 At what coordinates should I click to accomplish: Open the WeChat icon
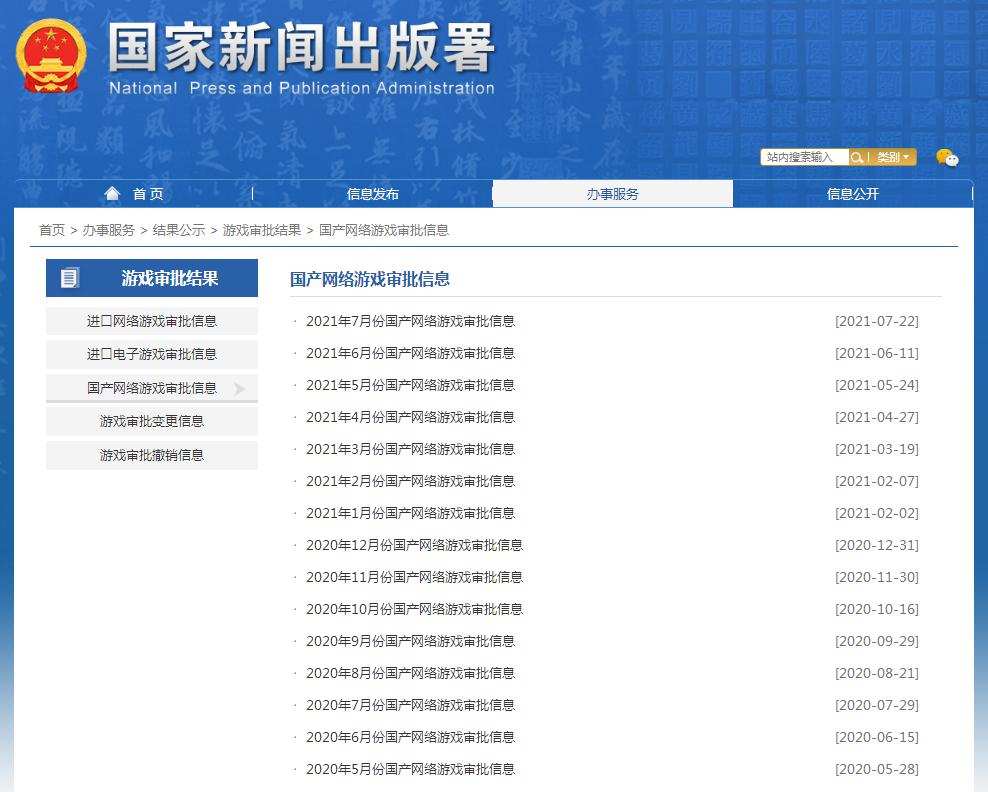[947, 158]
